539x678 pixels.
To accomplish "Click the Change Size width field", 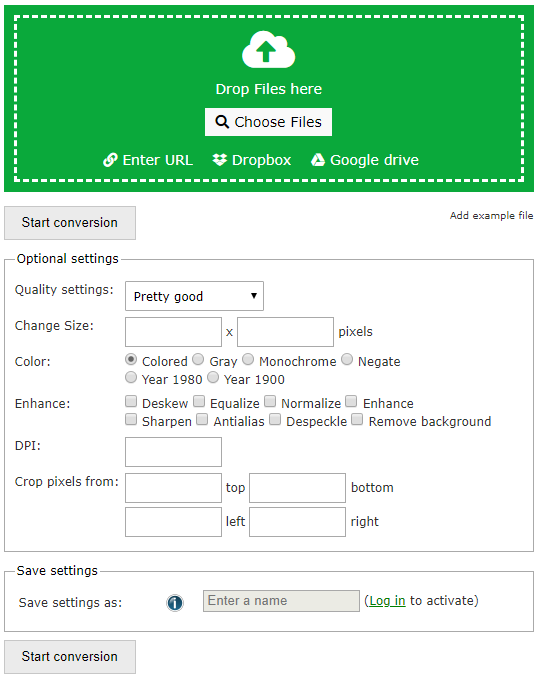I will pos(173,332).
